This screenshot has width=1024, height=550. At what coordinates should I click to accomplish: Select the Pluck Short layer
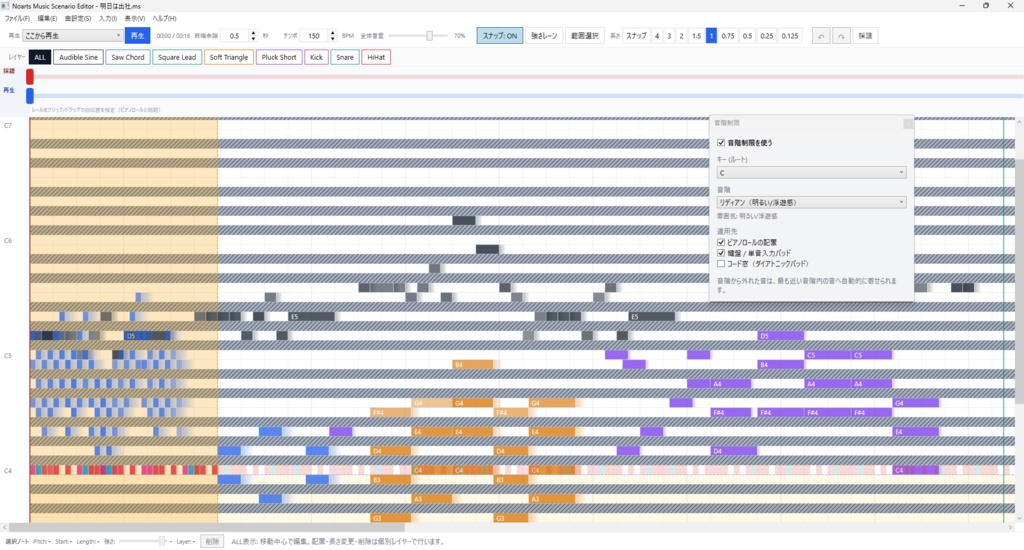pos(279,57)
